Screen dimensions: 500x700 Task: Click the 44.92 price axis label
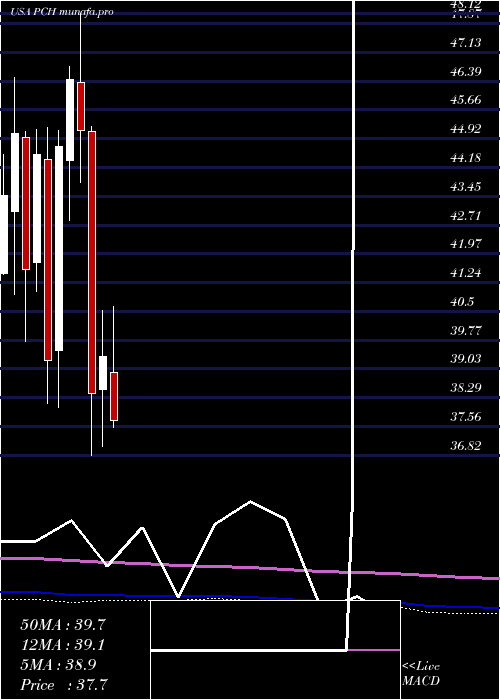(466, 129)
